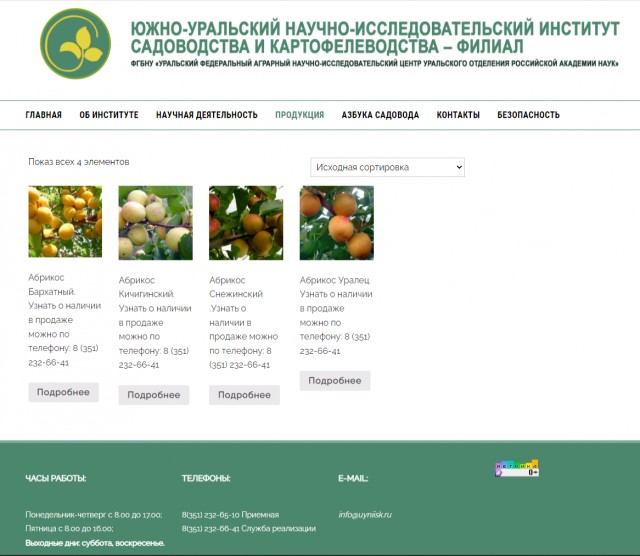640x556 pixels.
Task: Click 'Выходные дни: суббота, воскресенье' text
Action: tap(95, 543)
